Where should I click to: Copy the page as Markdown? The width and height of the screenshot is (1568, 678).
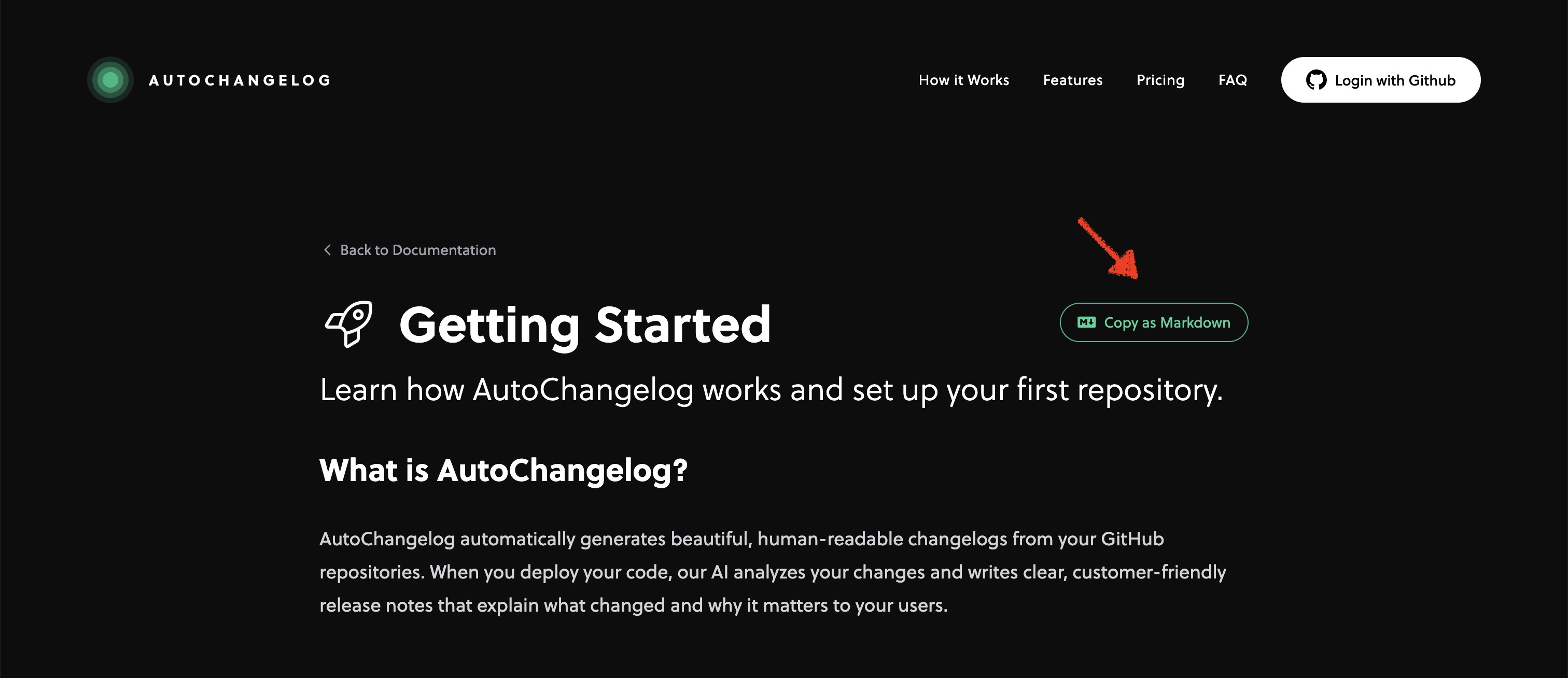(x=1154, y=322)
